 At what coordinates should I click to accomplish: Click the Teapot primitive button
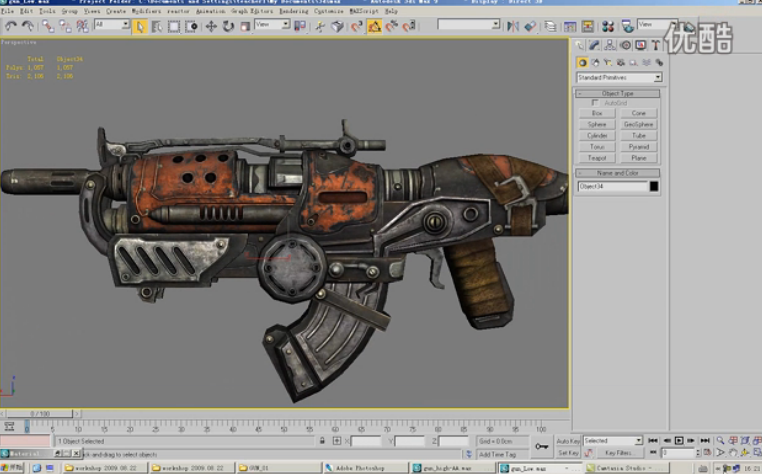click(597, 158)
